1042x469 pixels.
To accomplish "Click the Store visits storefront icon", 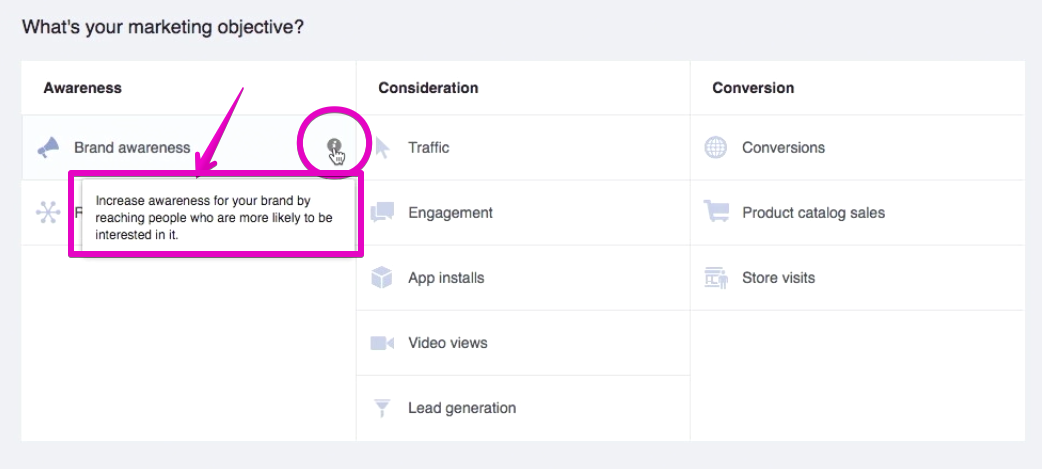I will click(x=716, y=278).
